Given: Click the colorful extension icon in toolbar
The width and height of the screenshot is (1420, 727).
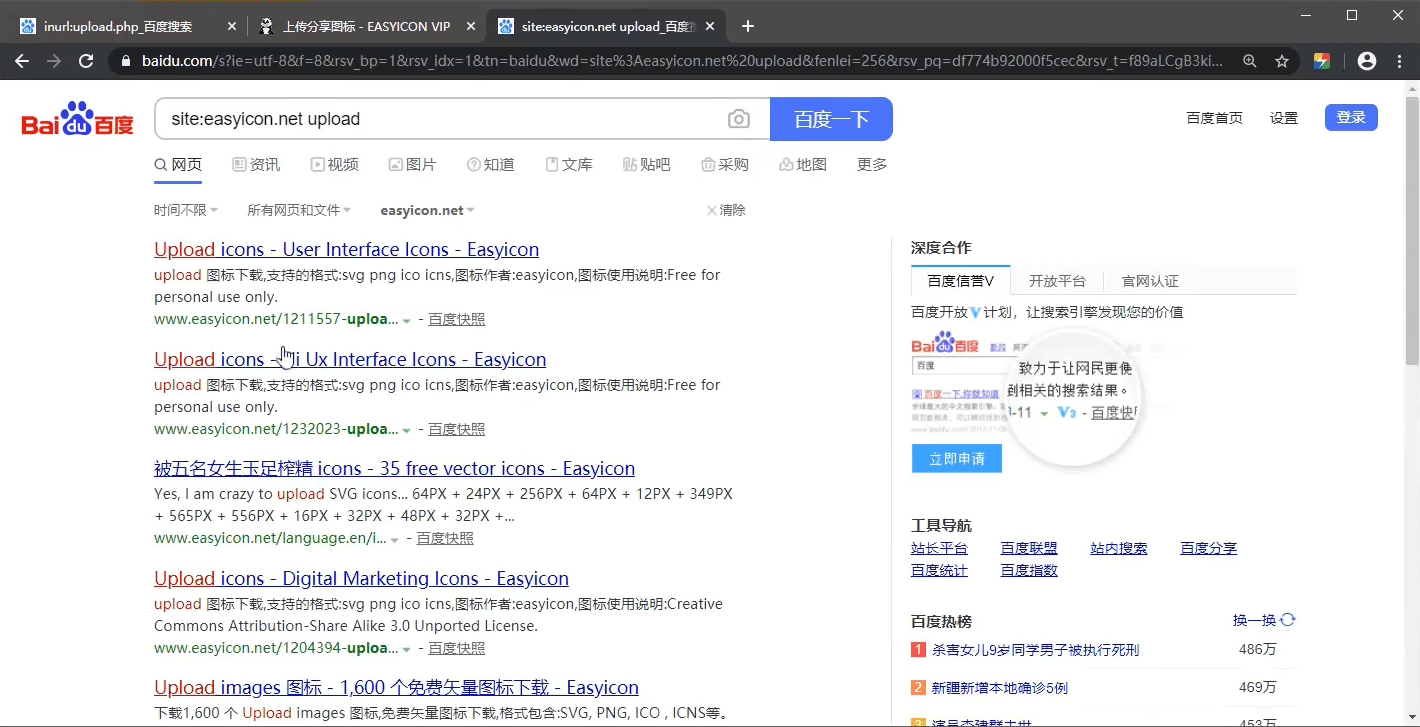Looking at the screenshot, I should (x=1322, y=61).
